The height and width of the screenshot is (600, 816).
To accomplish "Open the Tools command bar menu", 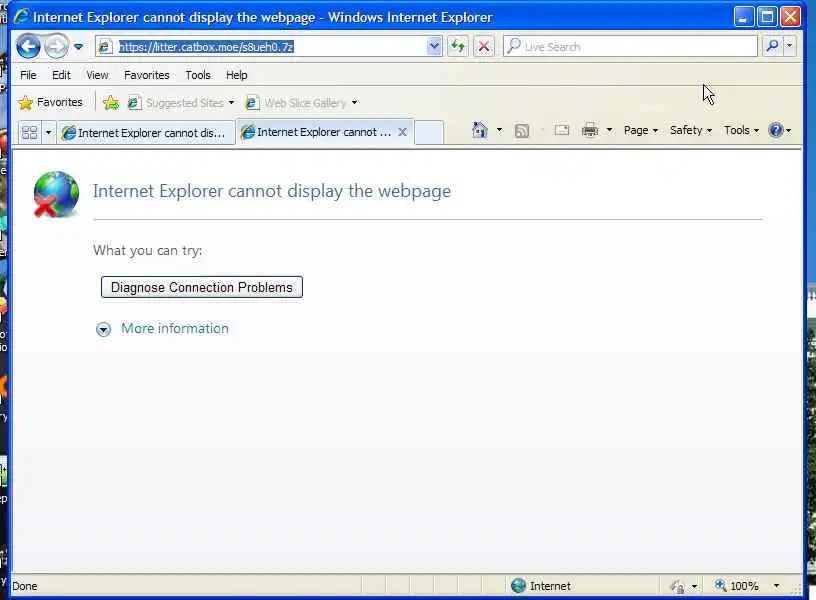I will tap(741, 130).
